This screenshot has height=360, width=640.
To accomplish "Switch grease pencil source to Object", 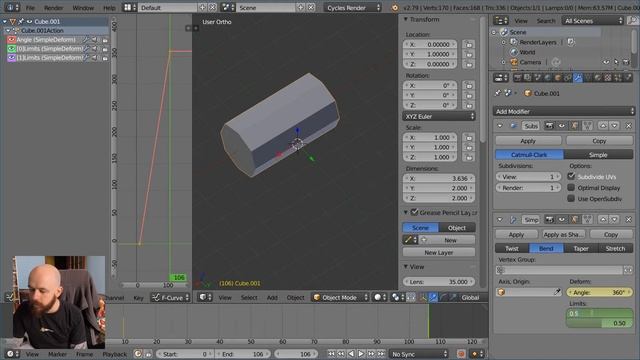I will tap(457, 228).
